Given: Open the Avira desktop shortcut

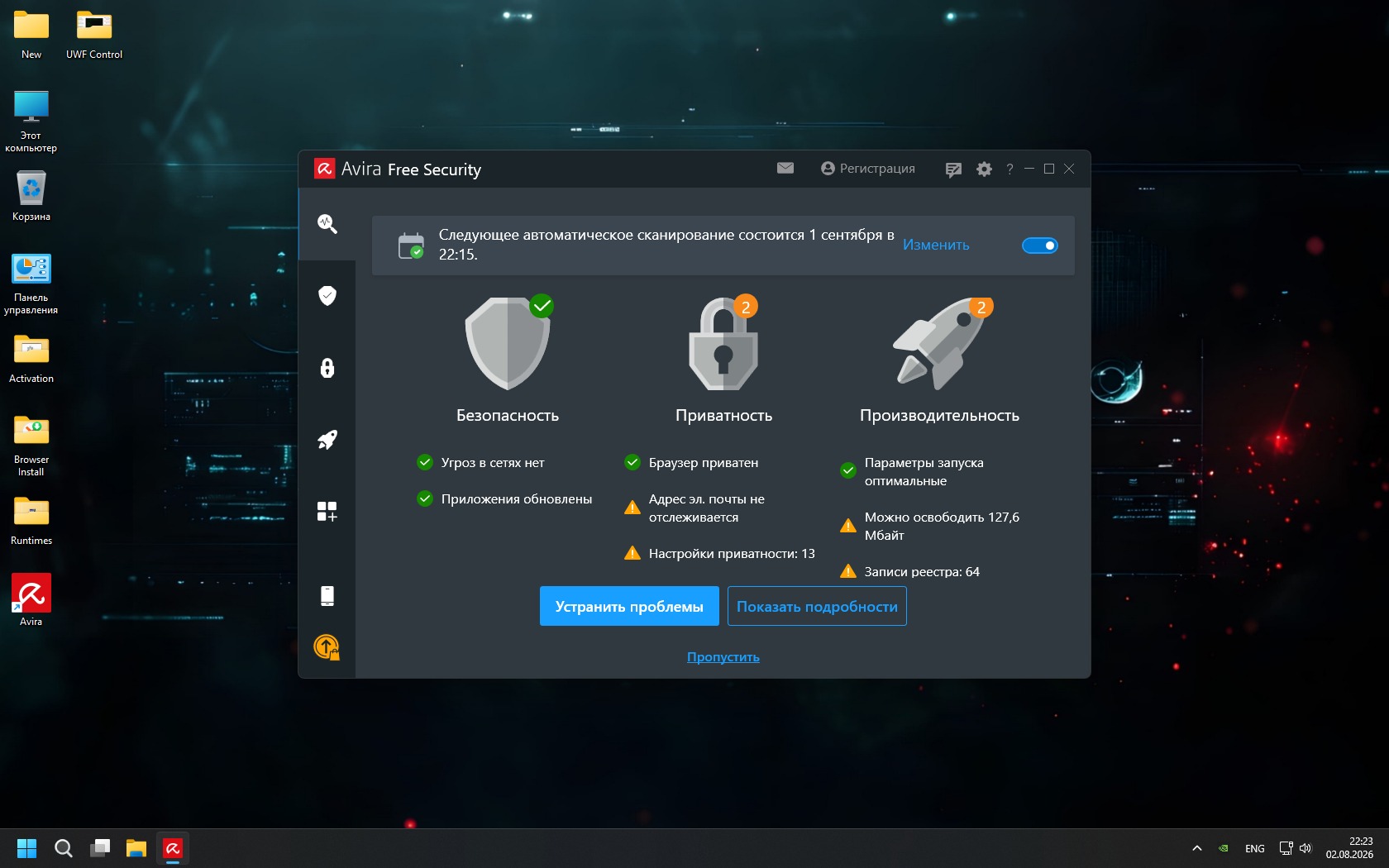Looking at the screenshot, I should click(x=31, y=600).
